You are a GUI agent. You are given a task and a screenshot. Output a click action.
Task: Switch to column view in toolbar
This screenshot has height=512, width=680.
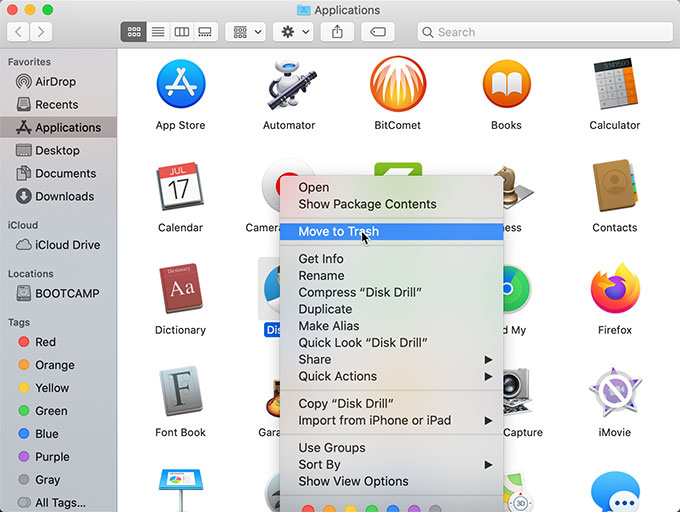point(182,32)
